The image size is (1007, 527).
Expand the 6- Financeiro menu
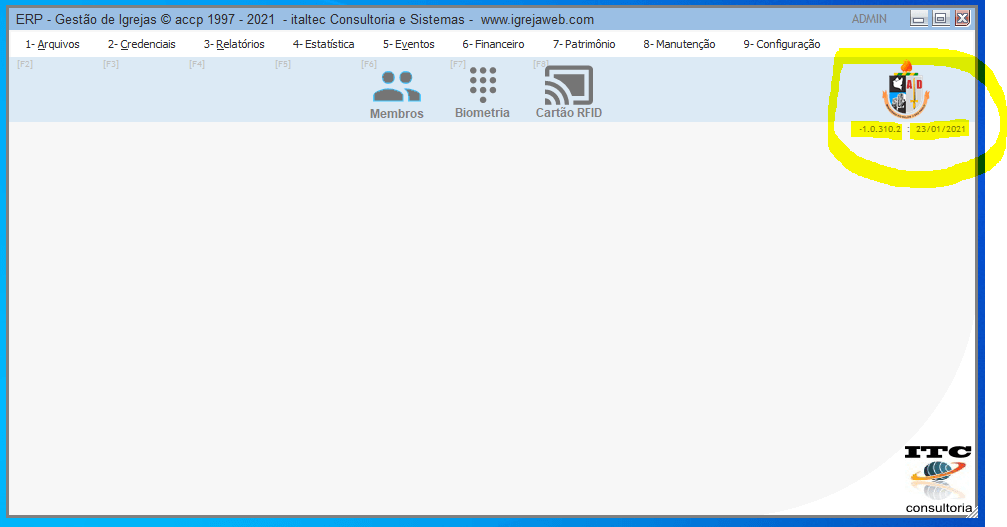493,44
